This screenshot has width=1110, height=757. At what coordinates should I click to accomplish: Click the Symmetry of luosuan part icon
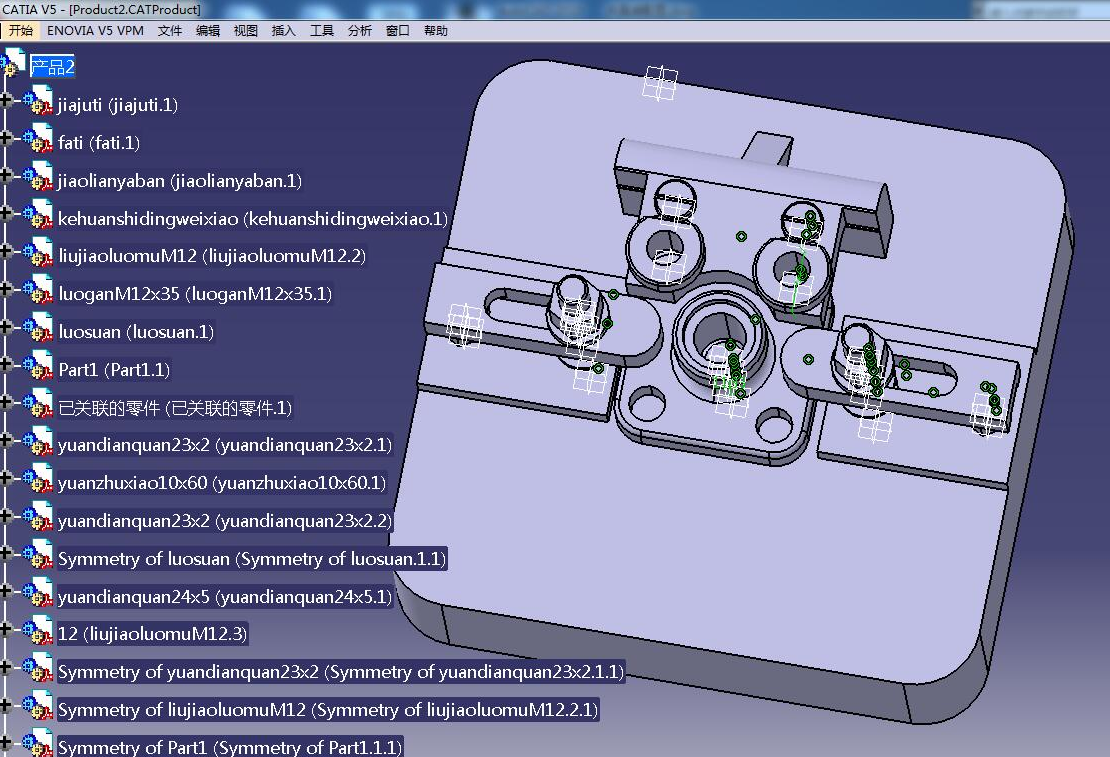38,555
